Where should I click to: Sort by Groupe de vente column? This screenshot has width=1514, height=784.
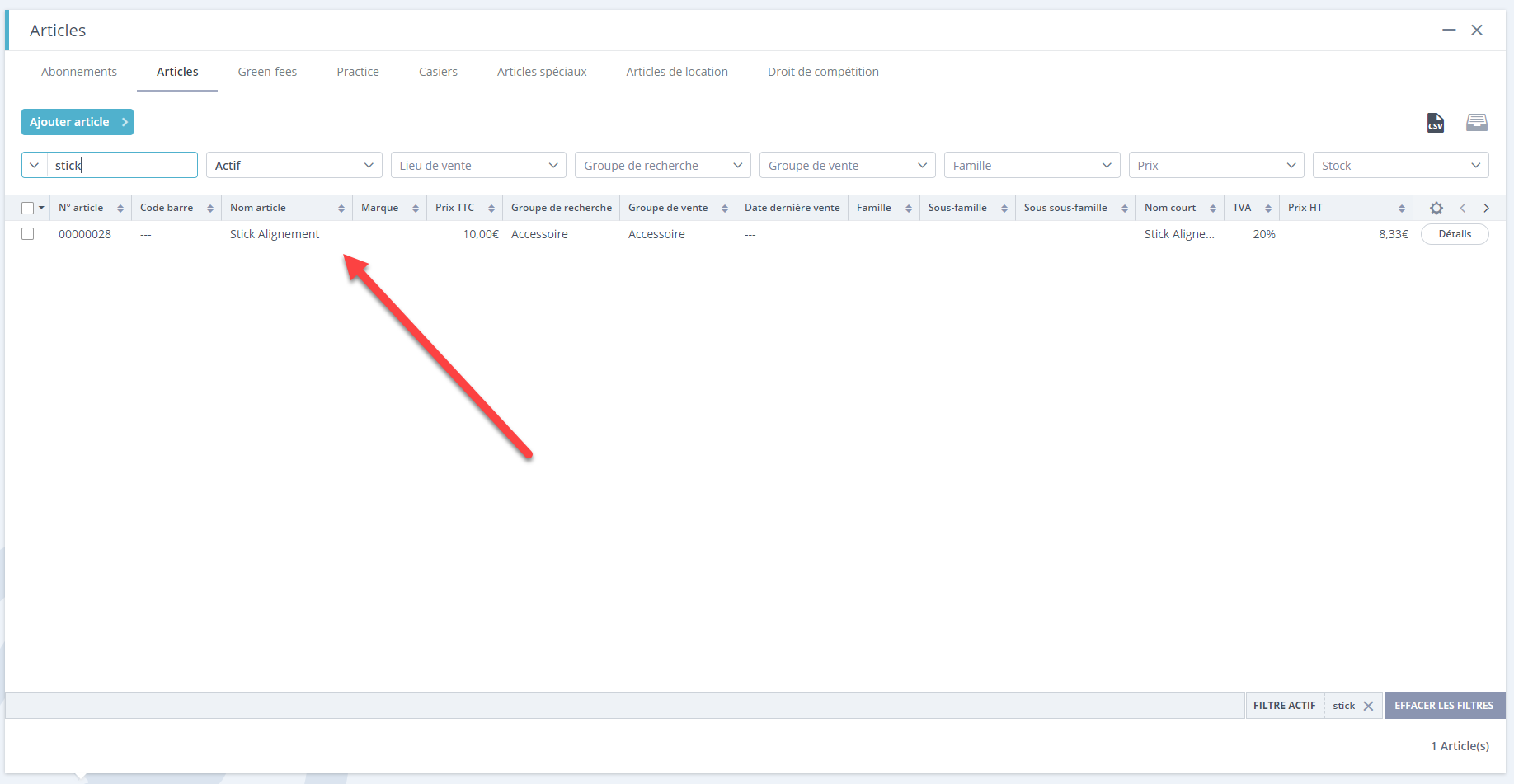coord(725,209)
